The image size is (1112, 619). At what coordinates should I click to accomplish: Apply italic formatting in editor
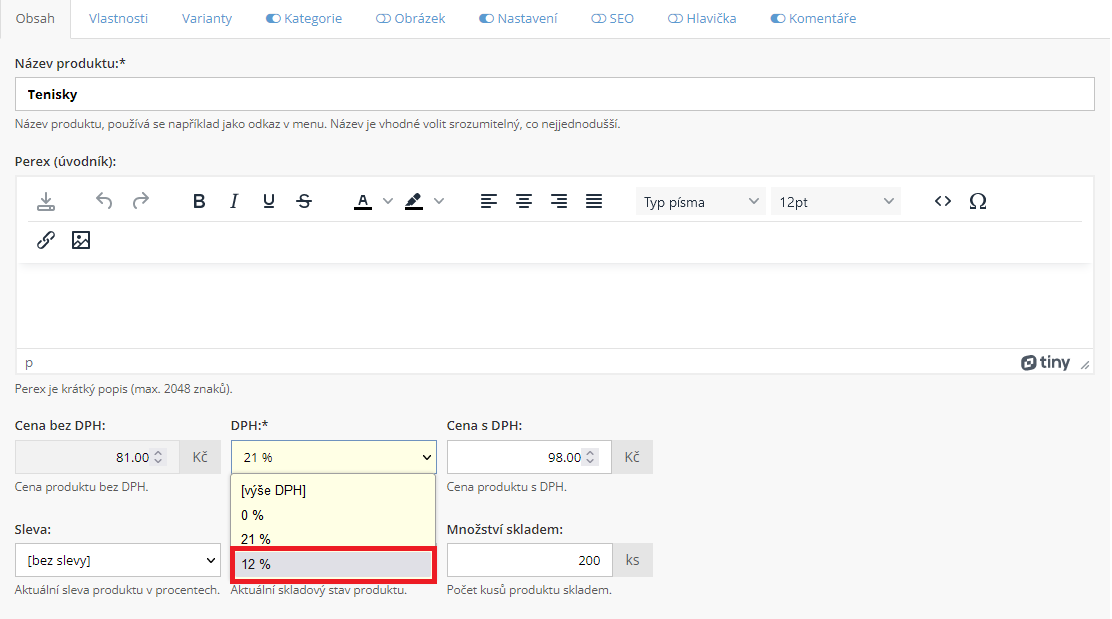(234, 201)
